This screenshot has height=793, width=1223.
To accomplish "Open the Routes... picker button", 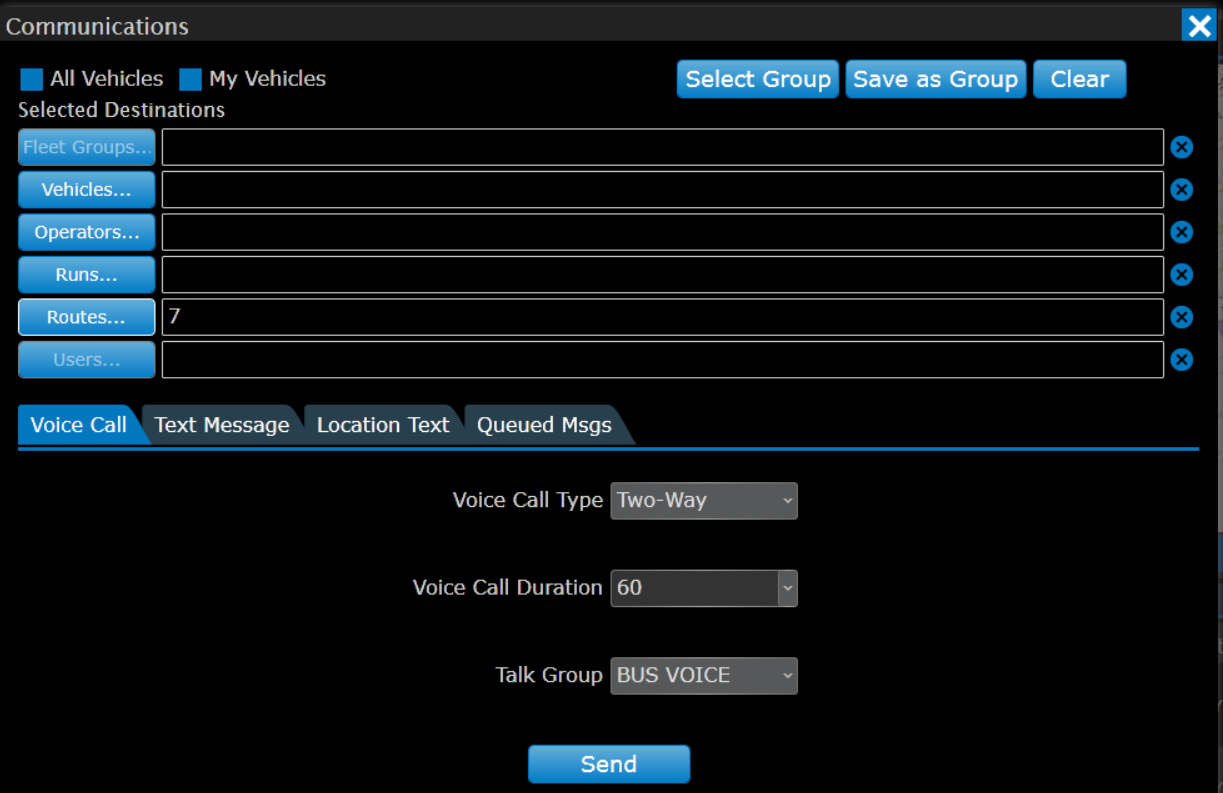I will click(x=86, y=317).
